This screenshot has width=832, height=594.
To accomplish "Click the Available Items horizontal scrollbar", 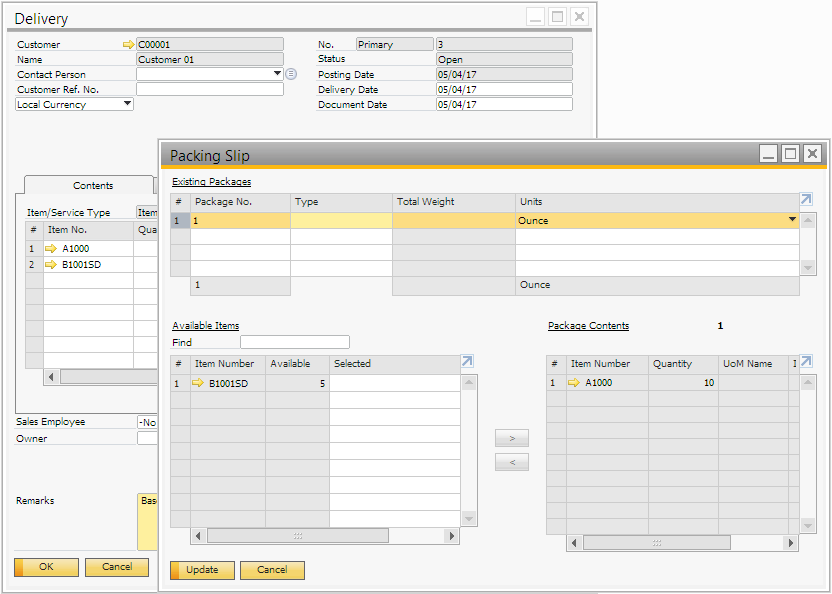I will 297,536.
